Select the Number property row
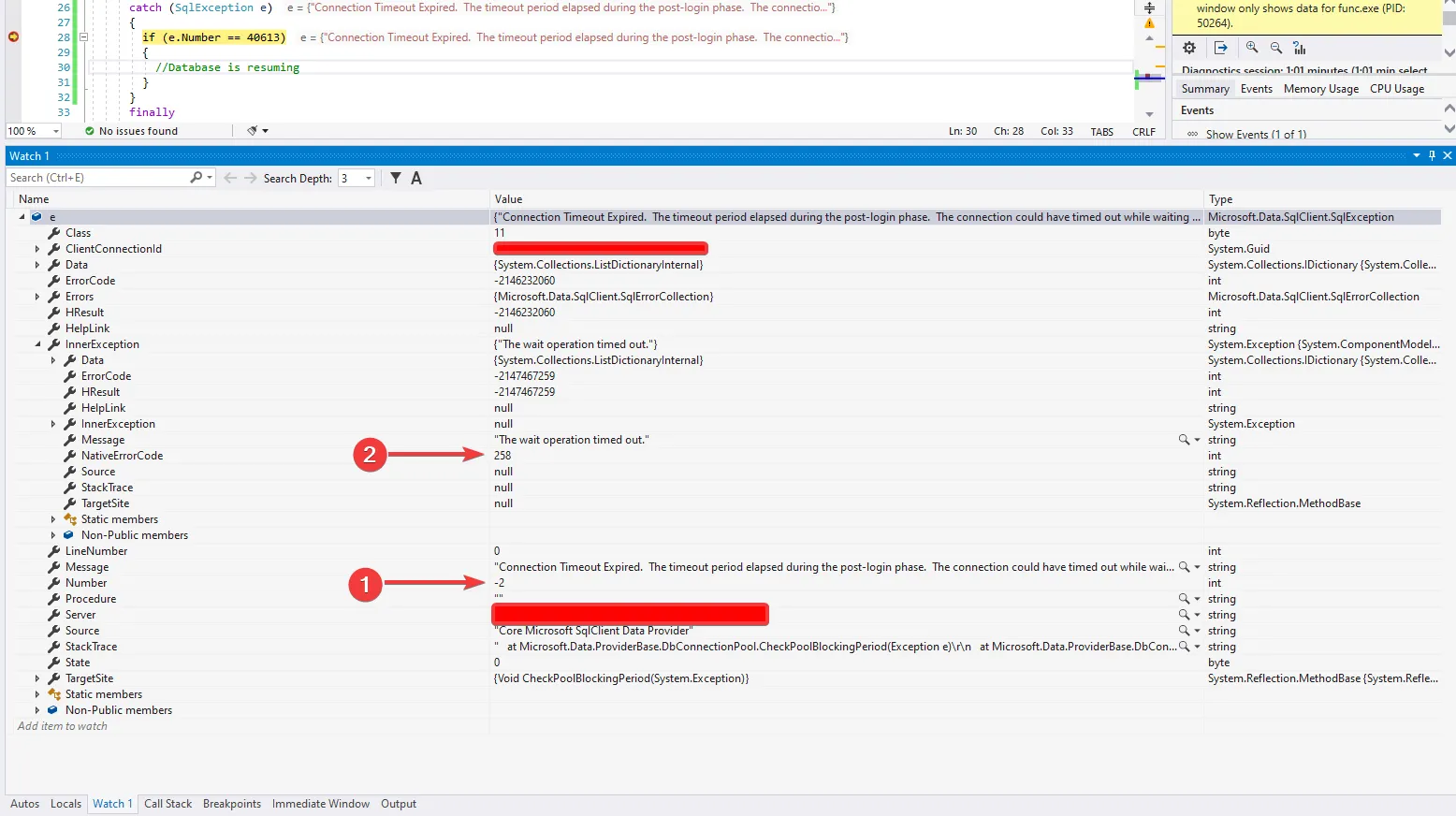 pyautogui.click(x=723, y=583)
